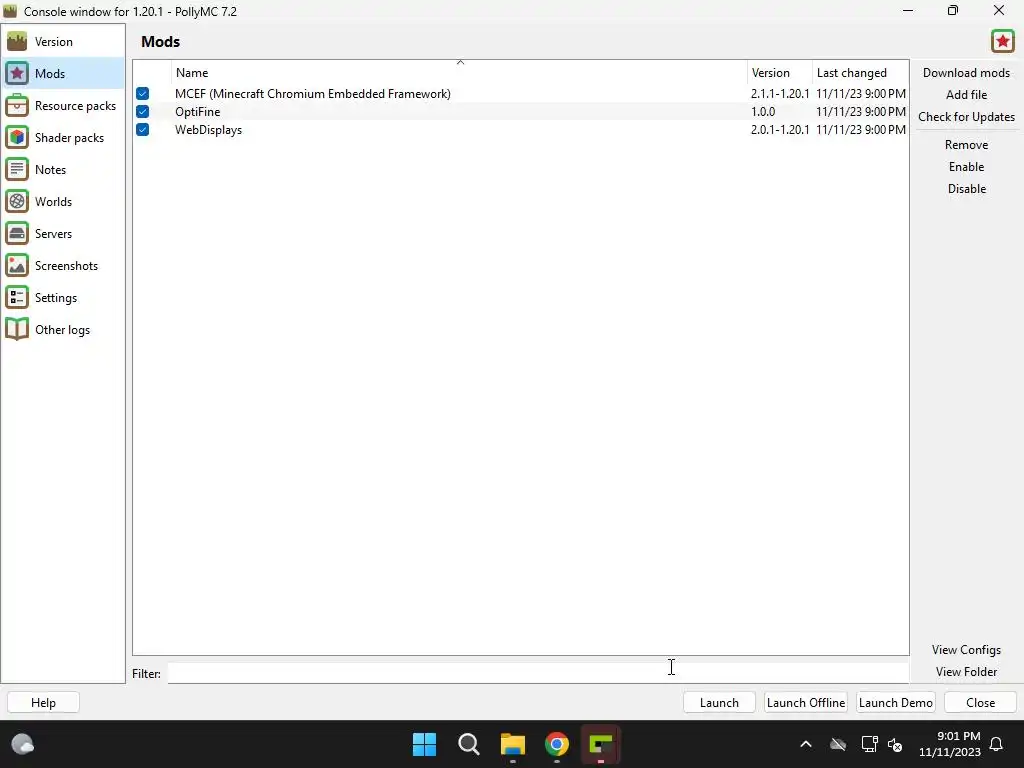Screen dimensions: 1024x768
Task: Open the Servers page icon
Action: pyautogui.click(x=17, y=234)
